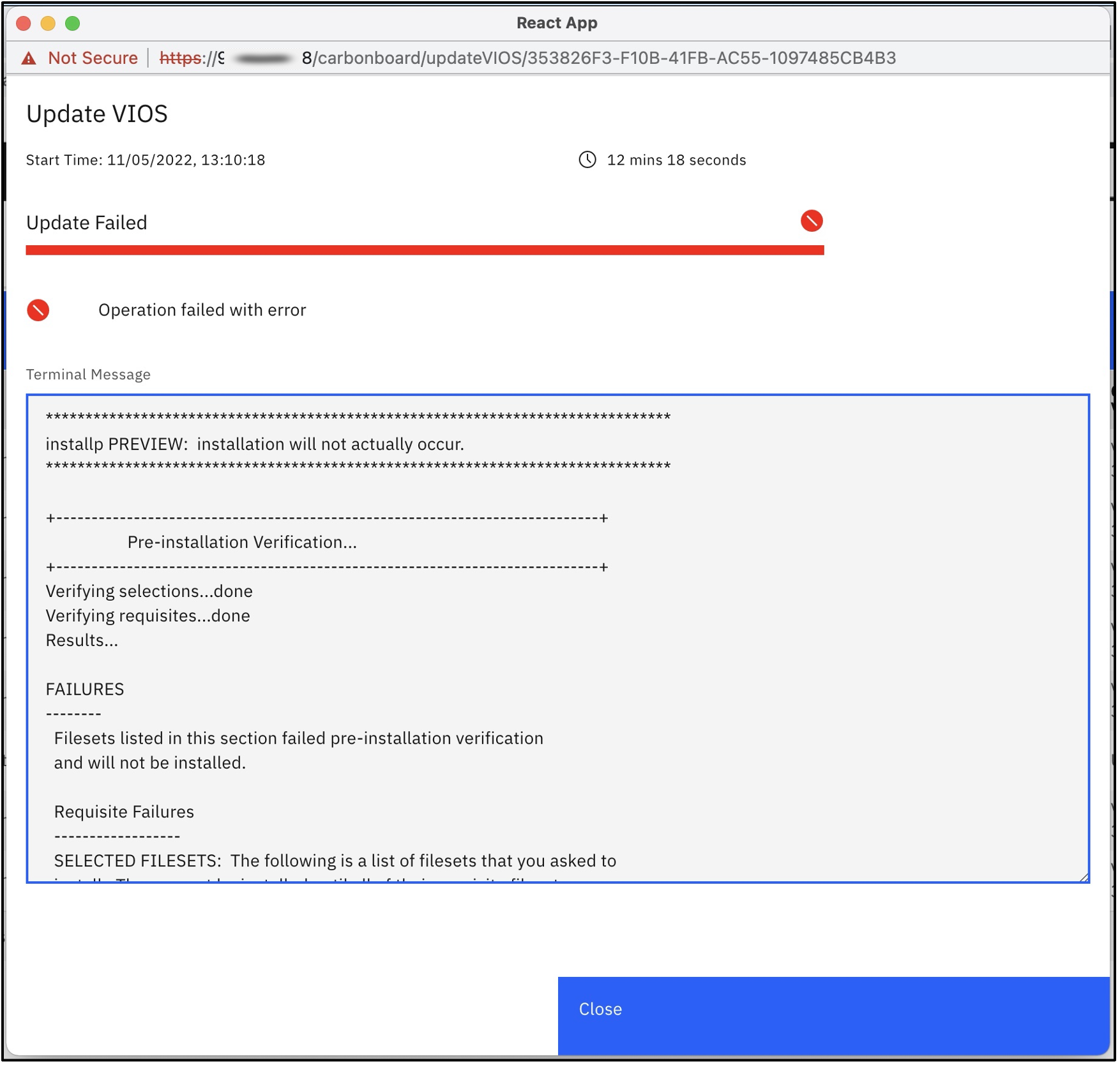
Task: Click the Update Failed status label
Action: [x=86, y=222]
